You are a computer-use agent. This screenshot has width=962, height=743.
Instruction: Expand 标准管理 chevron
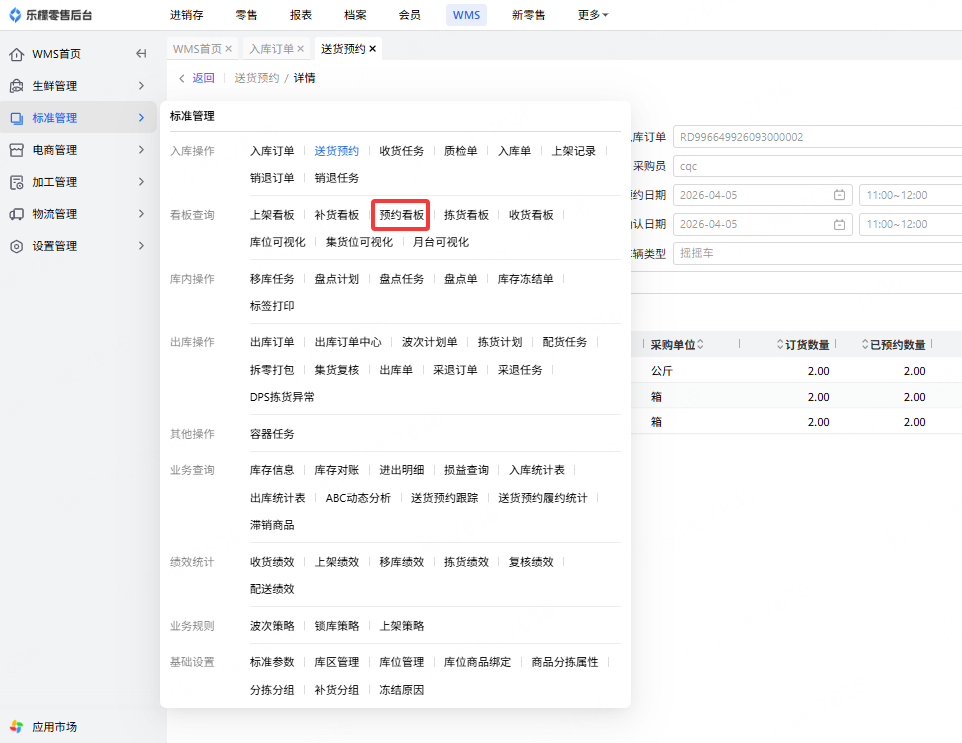[141, 118]
